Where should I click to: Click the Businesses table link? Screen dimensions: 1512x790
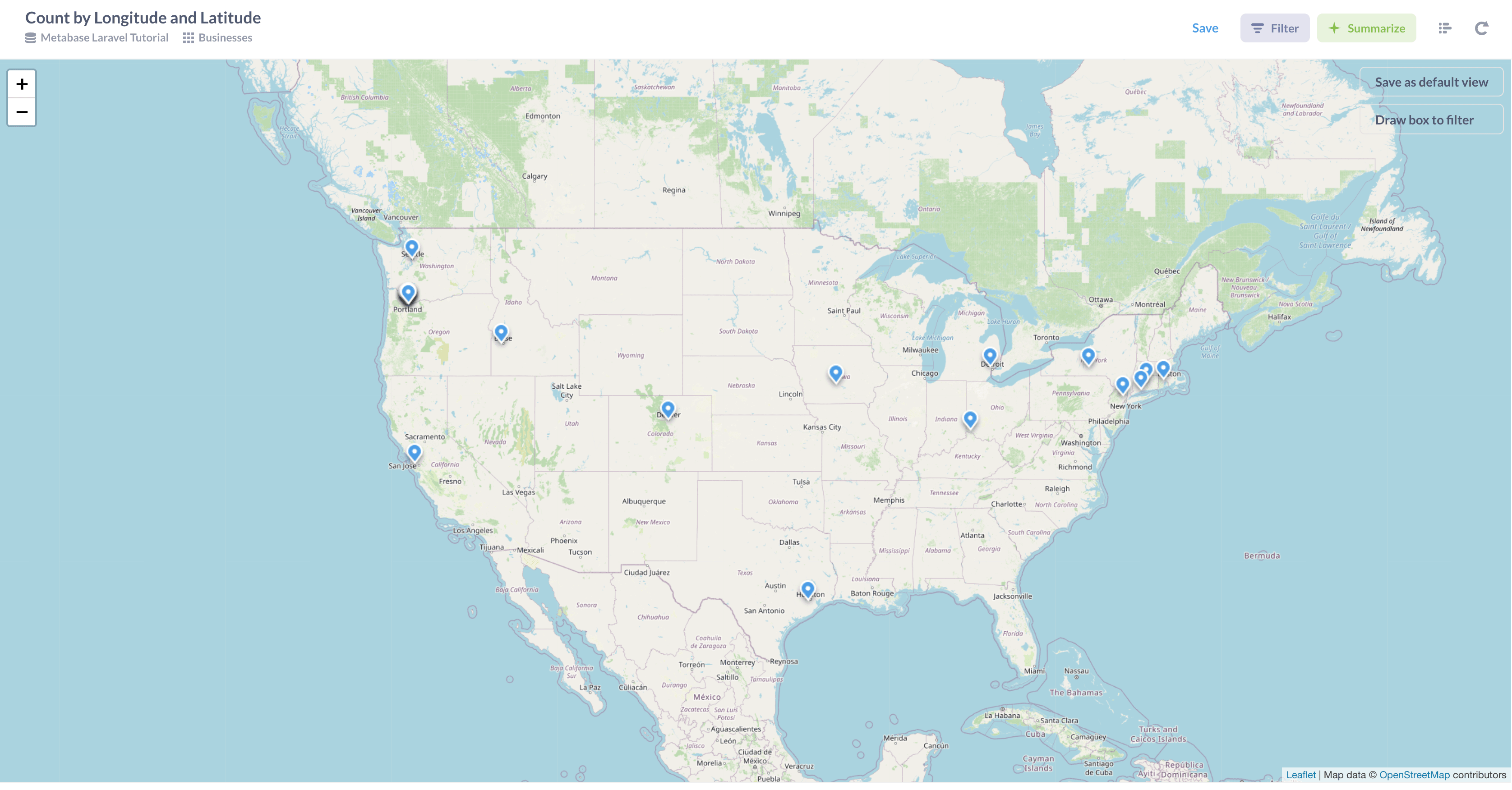(x=225, y=37)
